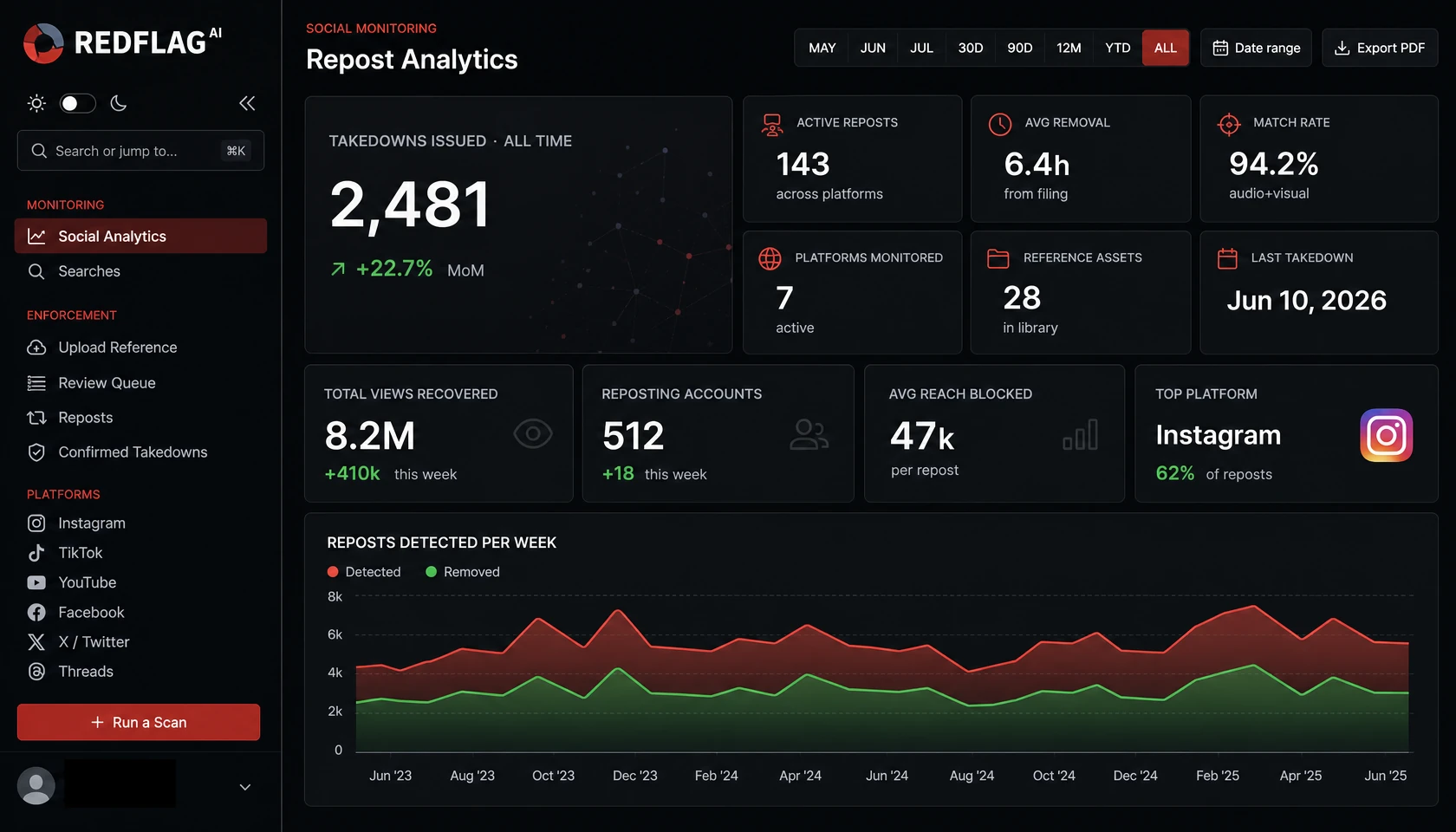This screenshot has height=832, width=1456.
Task: Select the YTD time range
Action: pos(1118,48)
